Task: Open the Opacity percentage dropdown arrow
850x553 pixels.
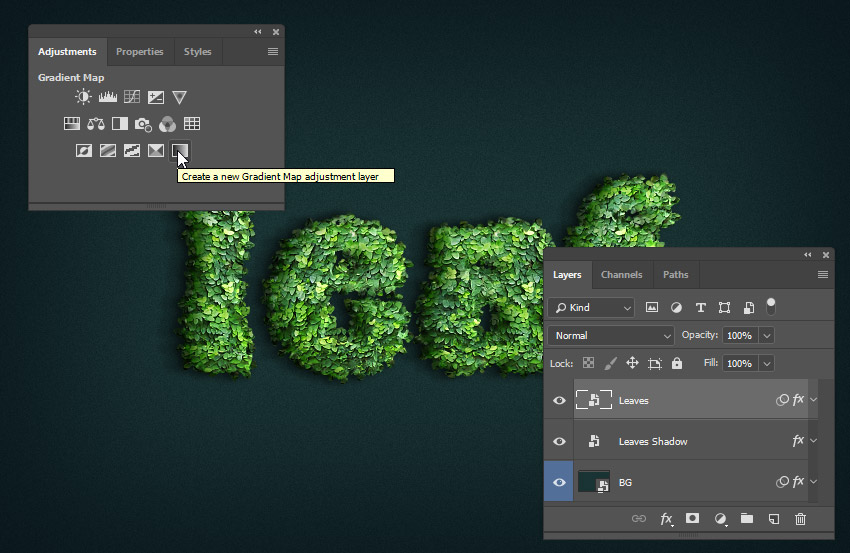Action: point(767,336)
